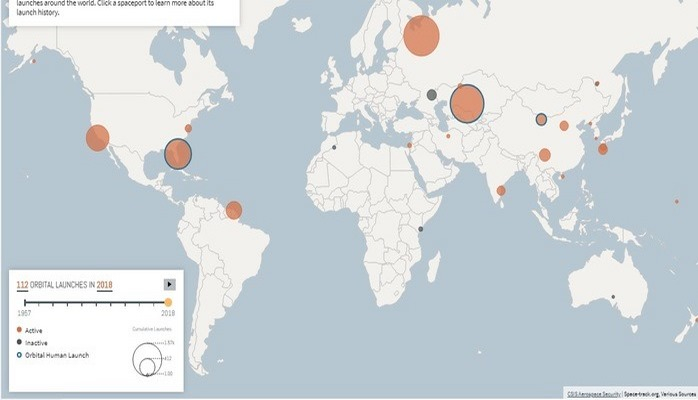698x400 pixels.
Task: Select the outlined spaceport circle in Kazakhstan
Action: point(467,104)
